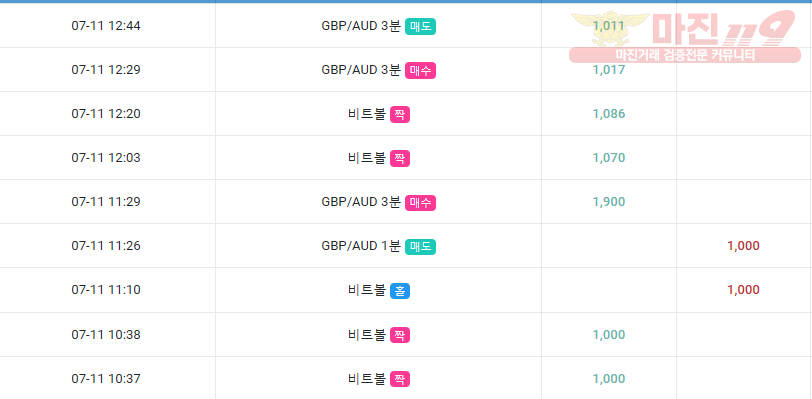Click the 마진119 watermark logo
Viewport: 812px width, 399px height.
(x=685, y=36)
